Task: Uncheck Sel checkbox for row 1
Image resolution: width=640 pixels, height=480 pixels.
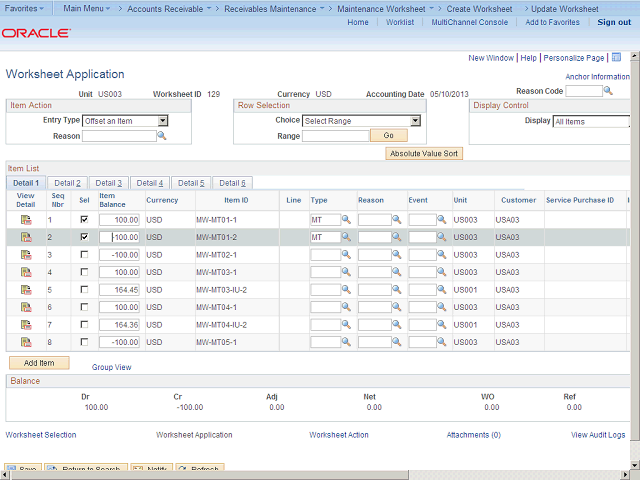Action: coord(84,219)
